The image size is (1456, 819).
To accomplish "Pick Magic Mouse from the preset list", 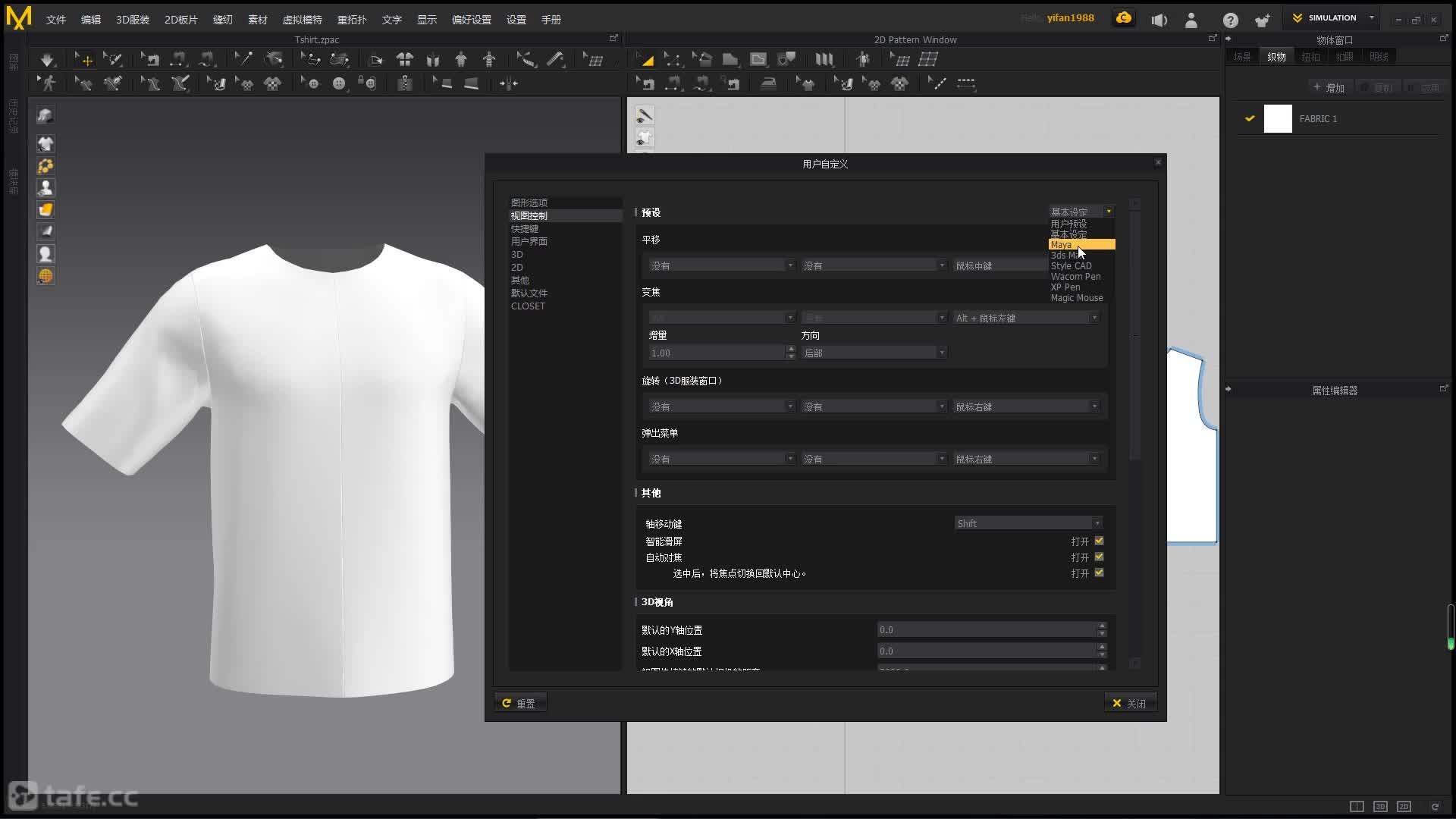I will pyautogui.click(x=1077, y=297).
